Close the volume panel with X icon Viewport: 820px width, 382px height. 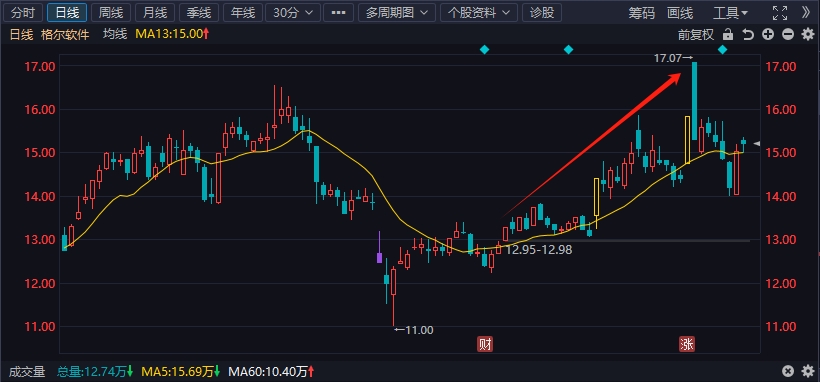788,372
